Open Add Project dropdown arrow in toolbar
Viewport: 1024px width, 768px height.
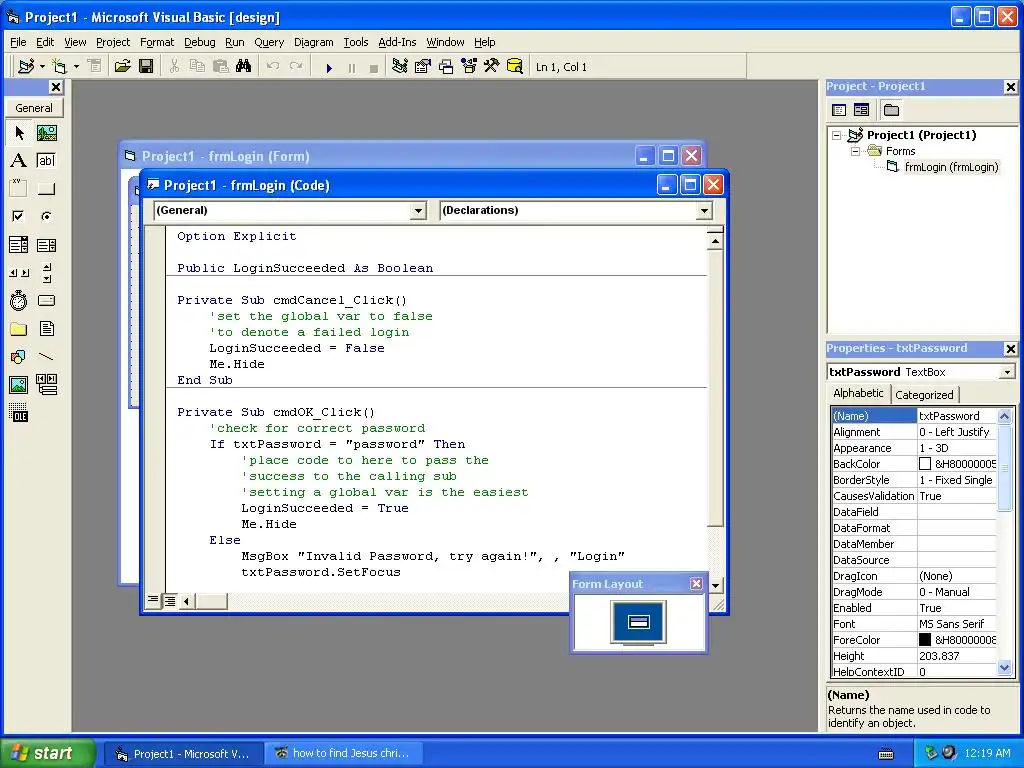42,66
